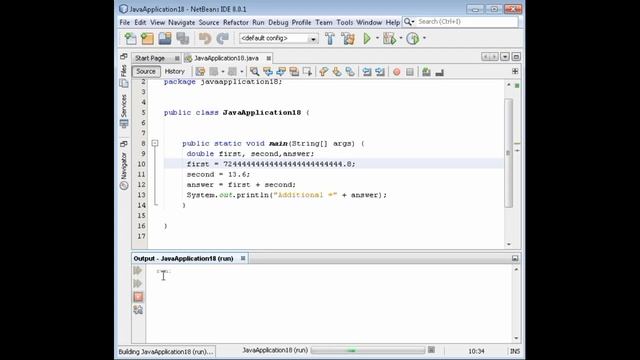
Task: Open the View menu
Action: click(x=157, y=22)
